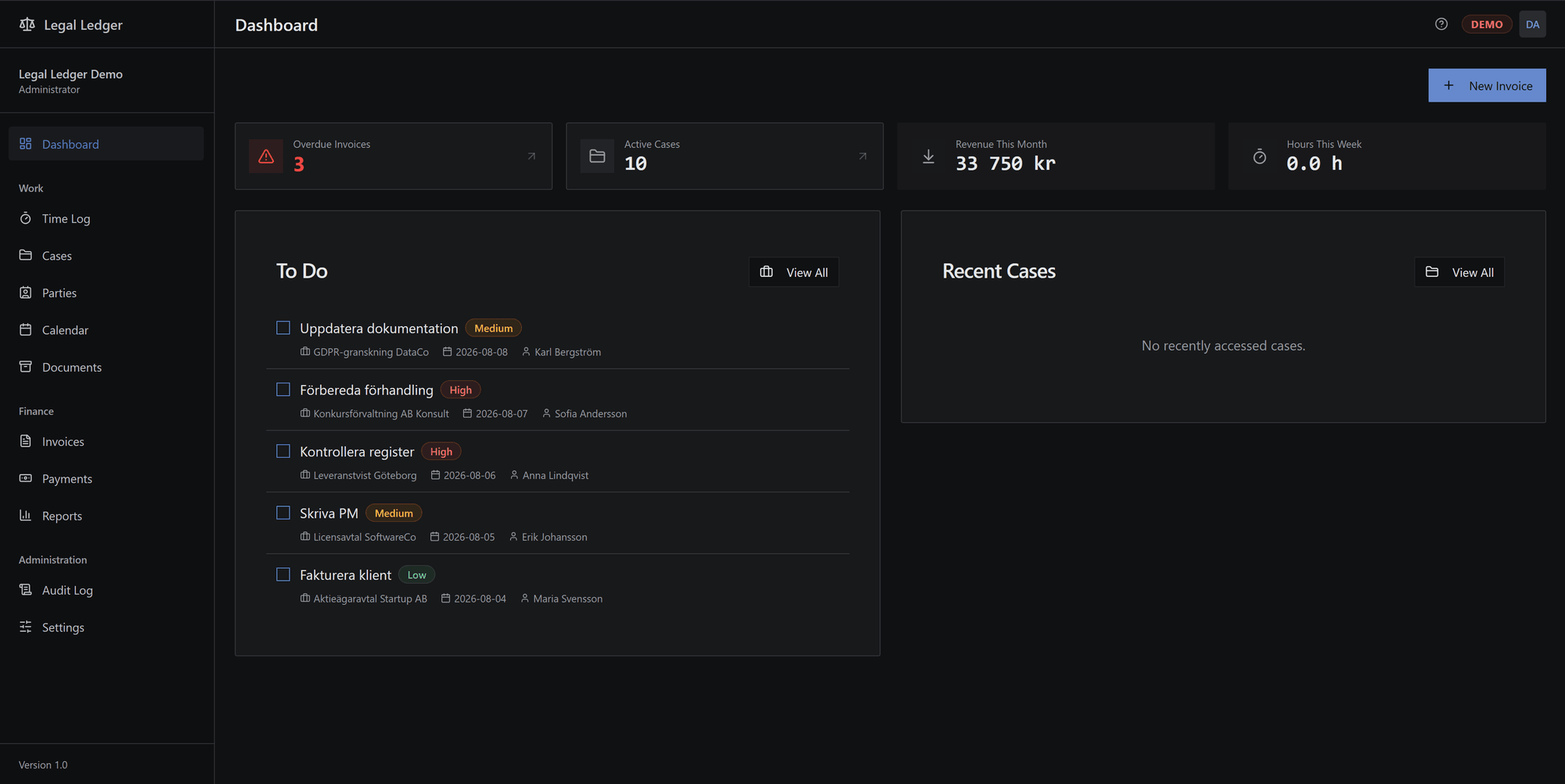Click the Payments banknote icon in sidebar

click(26, 478)
